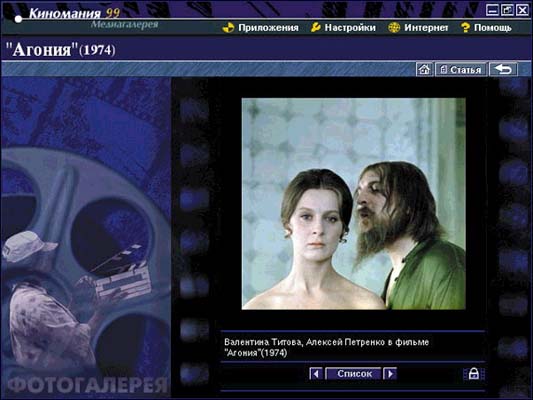The height and width of the screenshot is (400, 533).
Task: Click the Агония (1974) title heading
Action: [x=61, y=50]
